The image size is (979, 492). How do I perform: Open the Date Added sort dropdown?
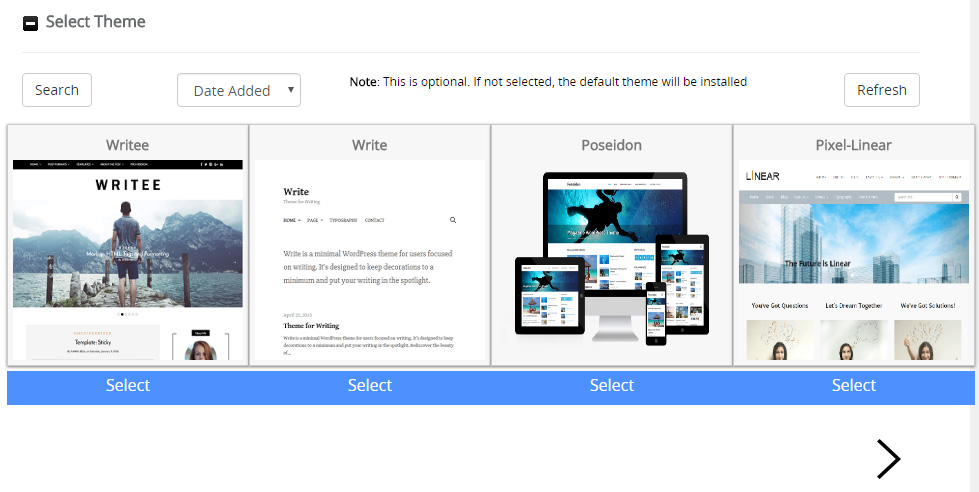click(x=239, y=90)
